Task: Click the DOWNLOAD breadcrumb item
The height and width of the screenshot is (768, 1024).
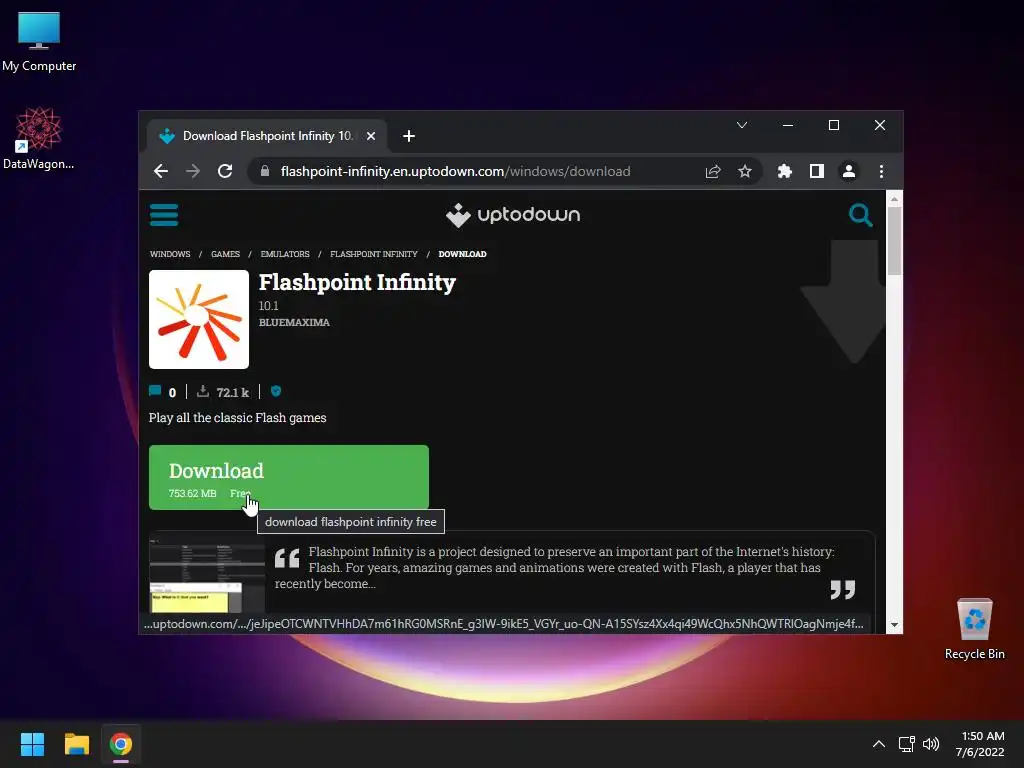Action: (462, 254)
